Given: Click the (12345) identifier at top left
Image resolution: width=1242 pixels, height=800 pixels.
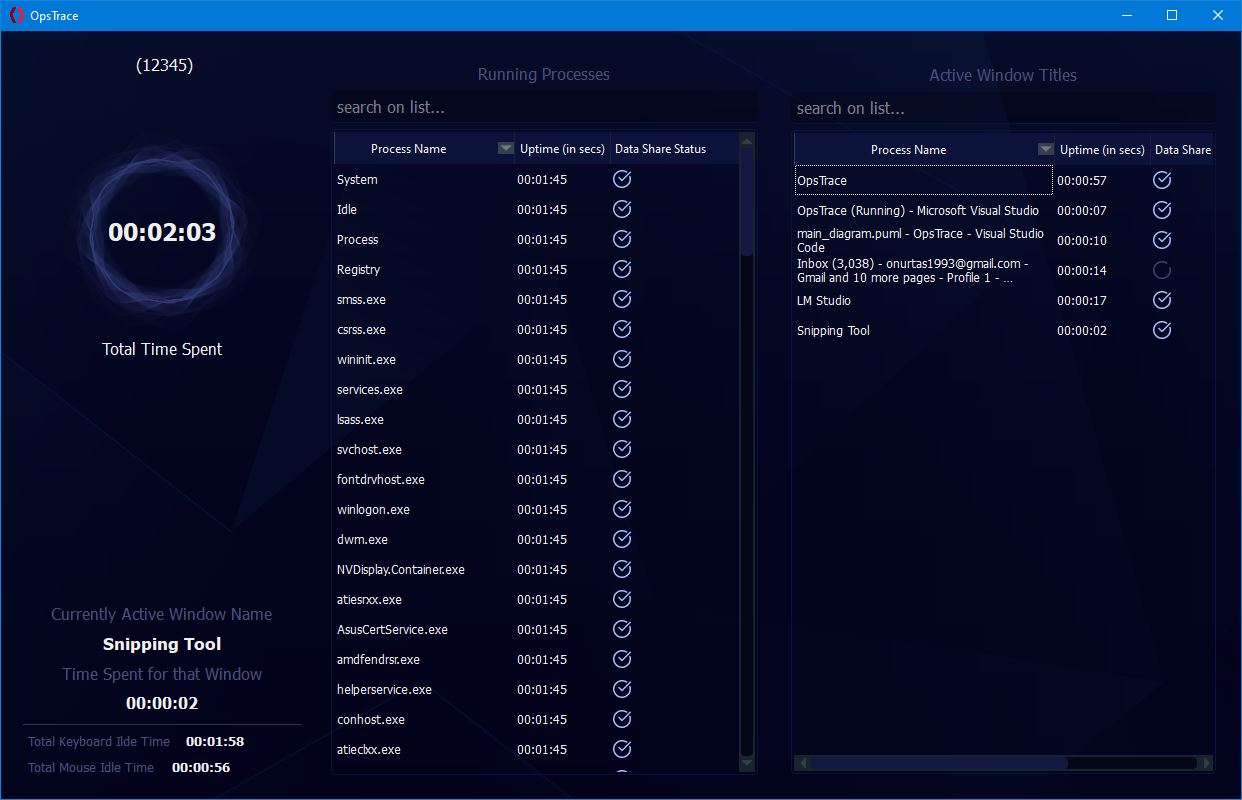Looking at the screenshot, I should 164,65.
